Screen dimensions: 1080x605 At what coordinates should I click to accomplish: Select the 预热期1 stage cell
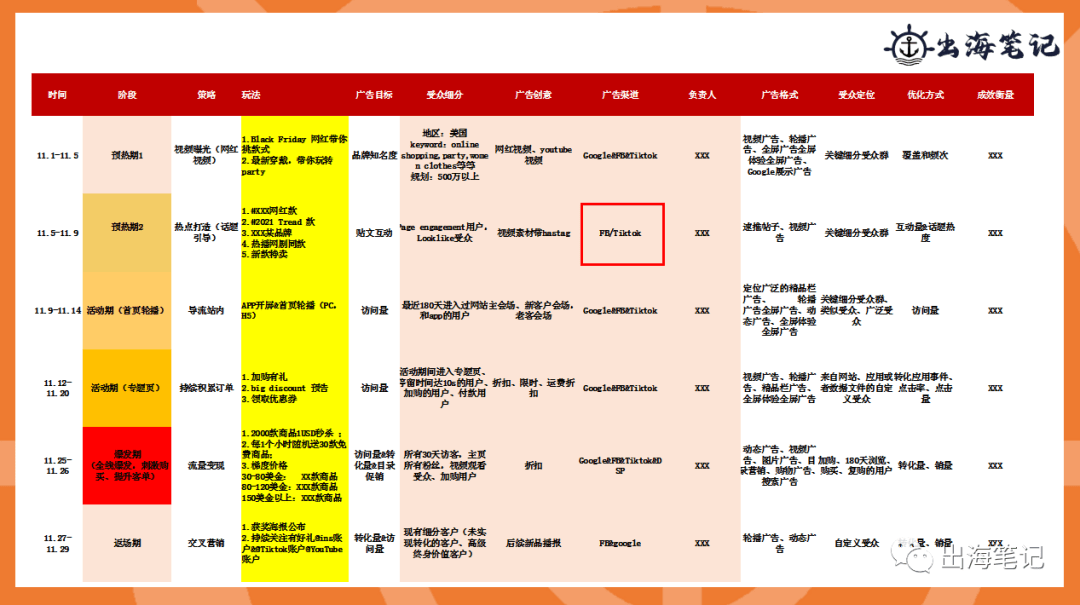click(x=127, y=156)
